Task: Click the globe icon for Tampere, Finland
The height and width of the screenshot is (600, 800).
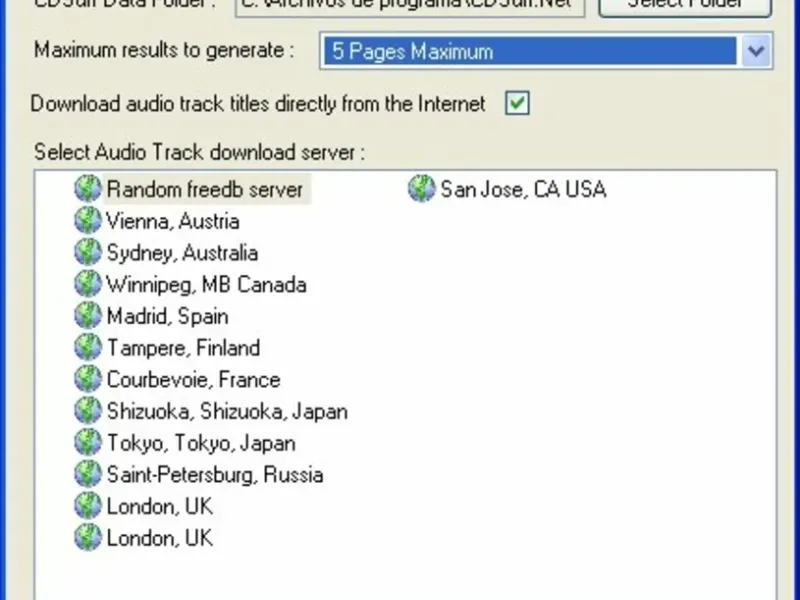Action: pyautogui.click(x=88, y=347)
